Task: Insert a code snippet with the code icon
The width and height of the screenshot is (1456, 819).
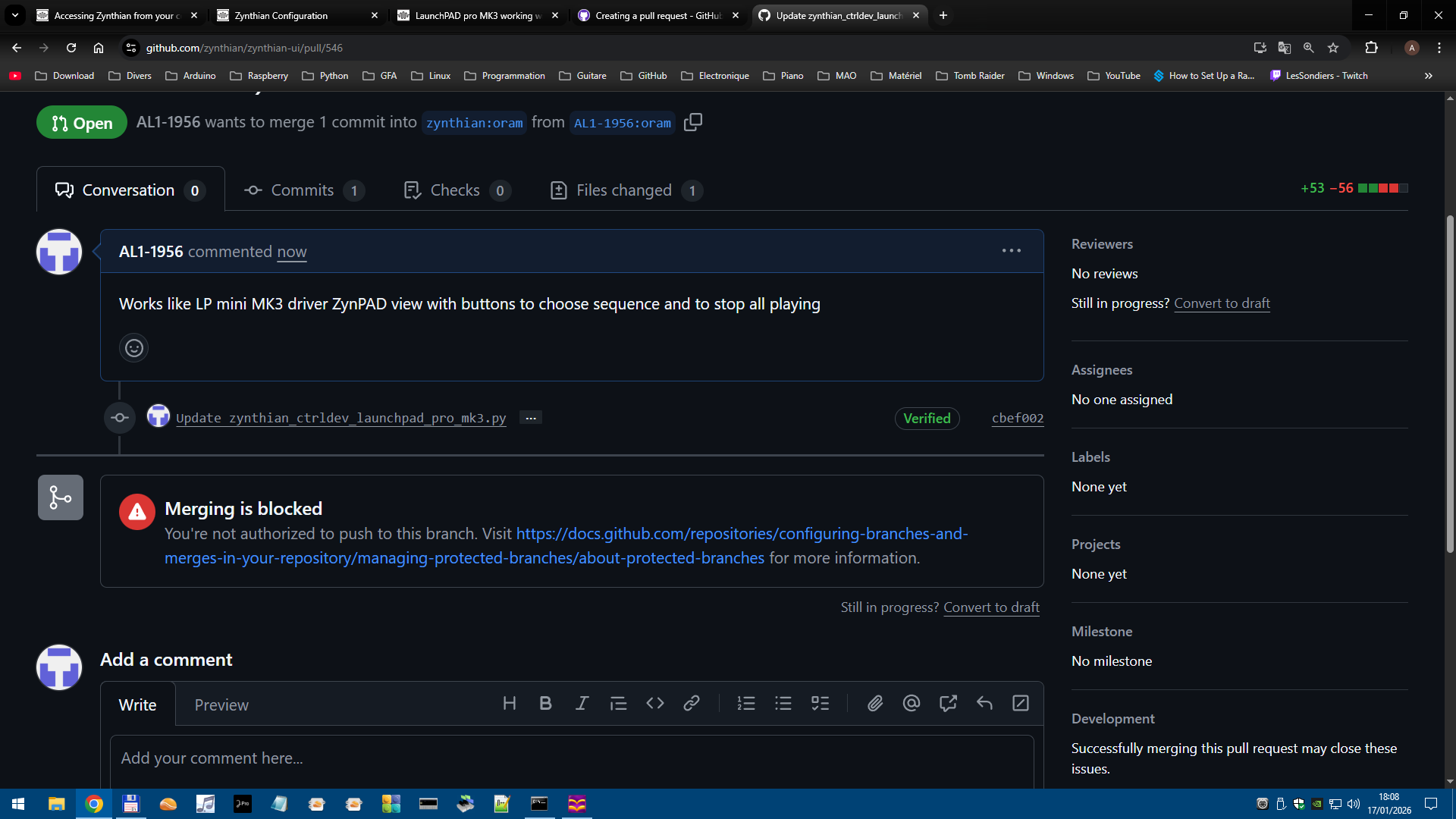Action: (655, 704)
